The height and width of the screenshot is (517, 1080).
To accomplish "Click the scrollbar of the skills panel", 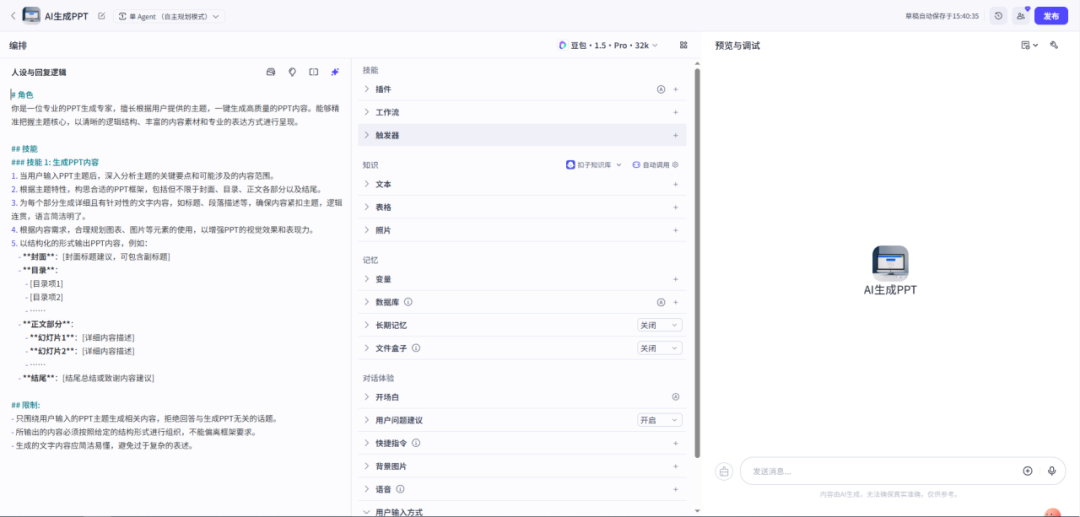I will coord(697,262).
